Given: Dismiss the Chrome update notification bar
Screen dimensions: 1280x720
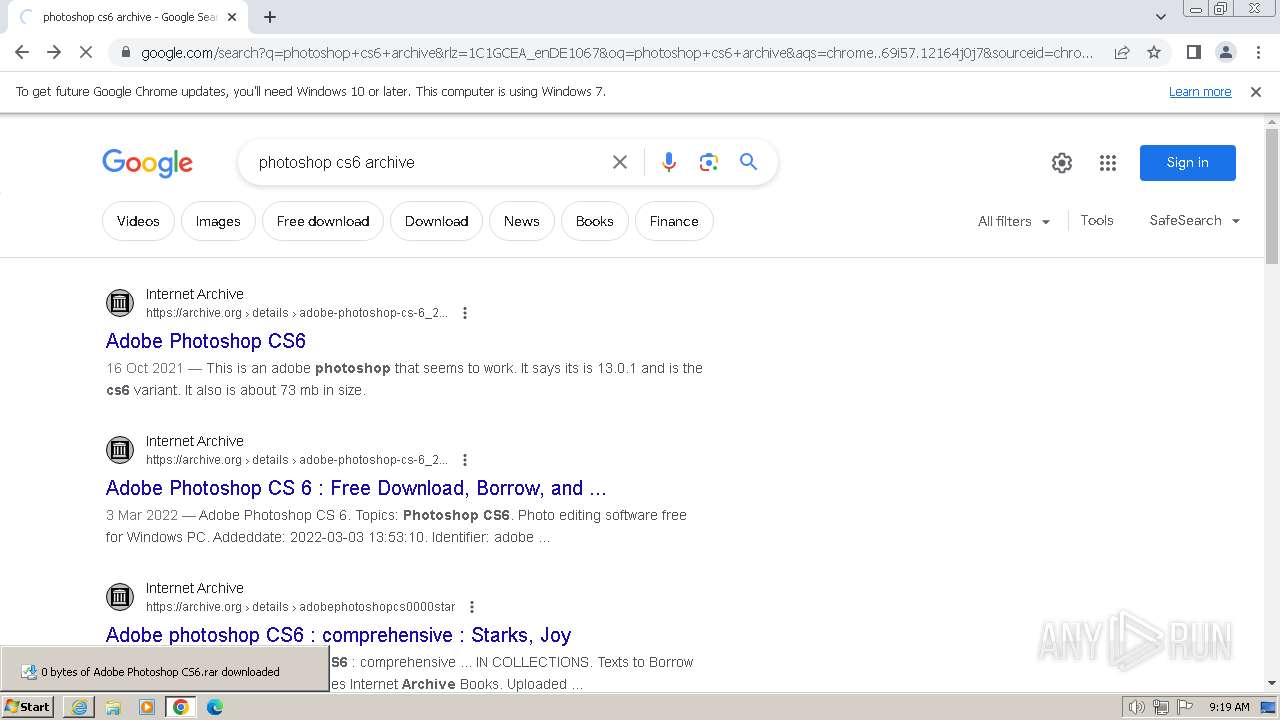Looking at the screenshot, I should (x=1256, y=92).
